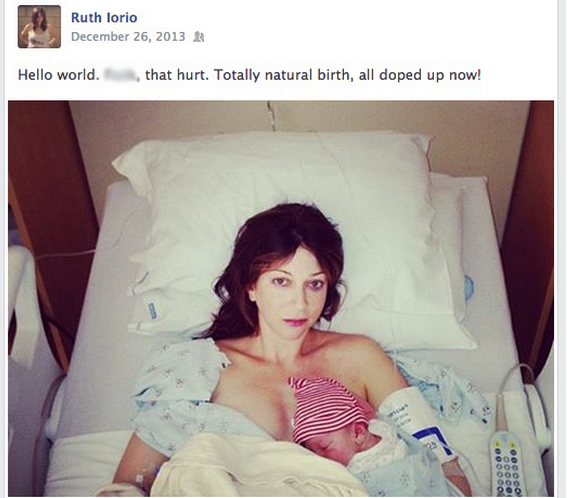Click the blue pillow tag in the photo
The image size is (567, 498).
tap(152, 311)
